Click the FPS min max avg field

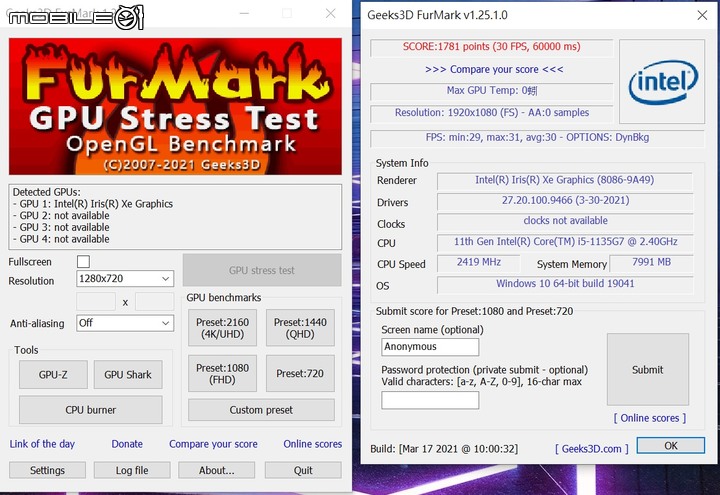(x=537, y=138)
